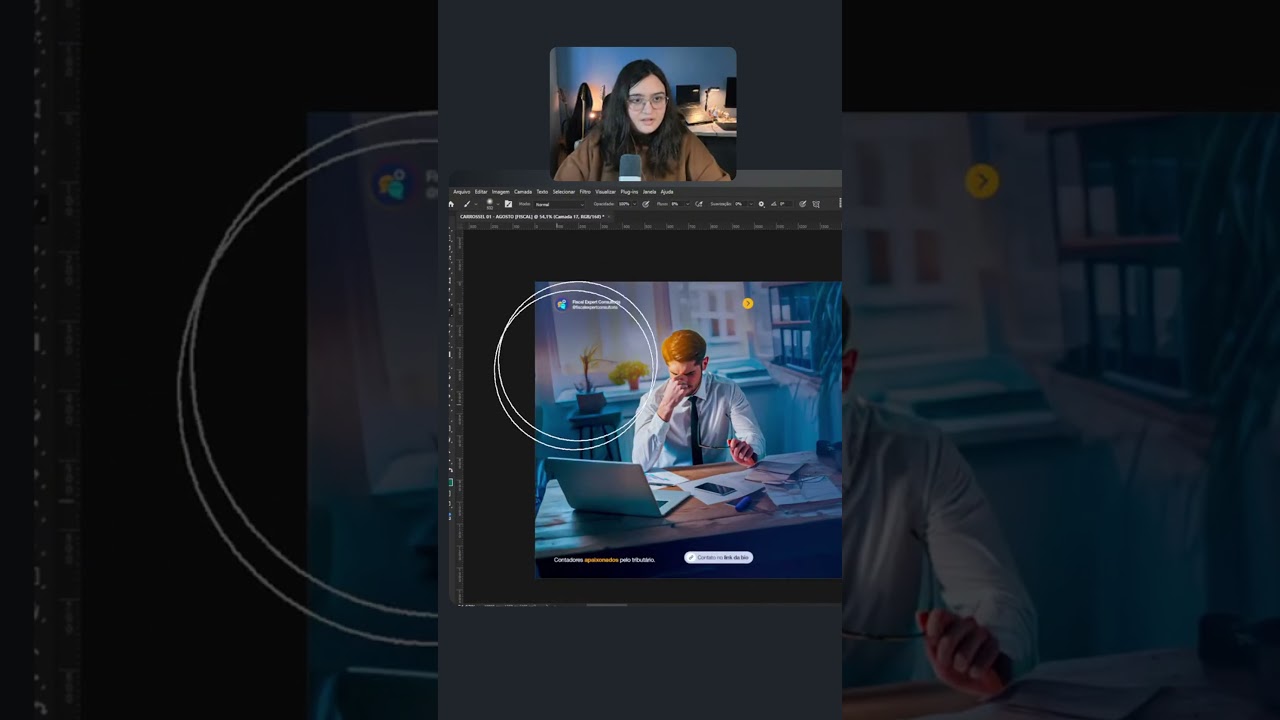1280x720 pixels.
Task: Click the Suavização value field
Action: [741, 204]
